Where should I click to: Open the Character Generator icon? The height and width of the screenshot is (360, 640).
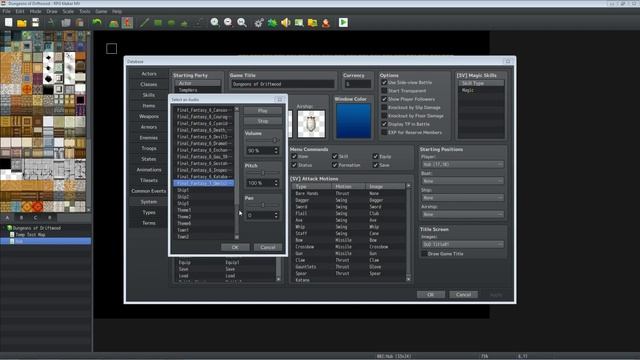[x=326, y=22]
